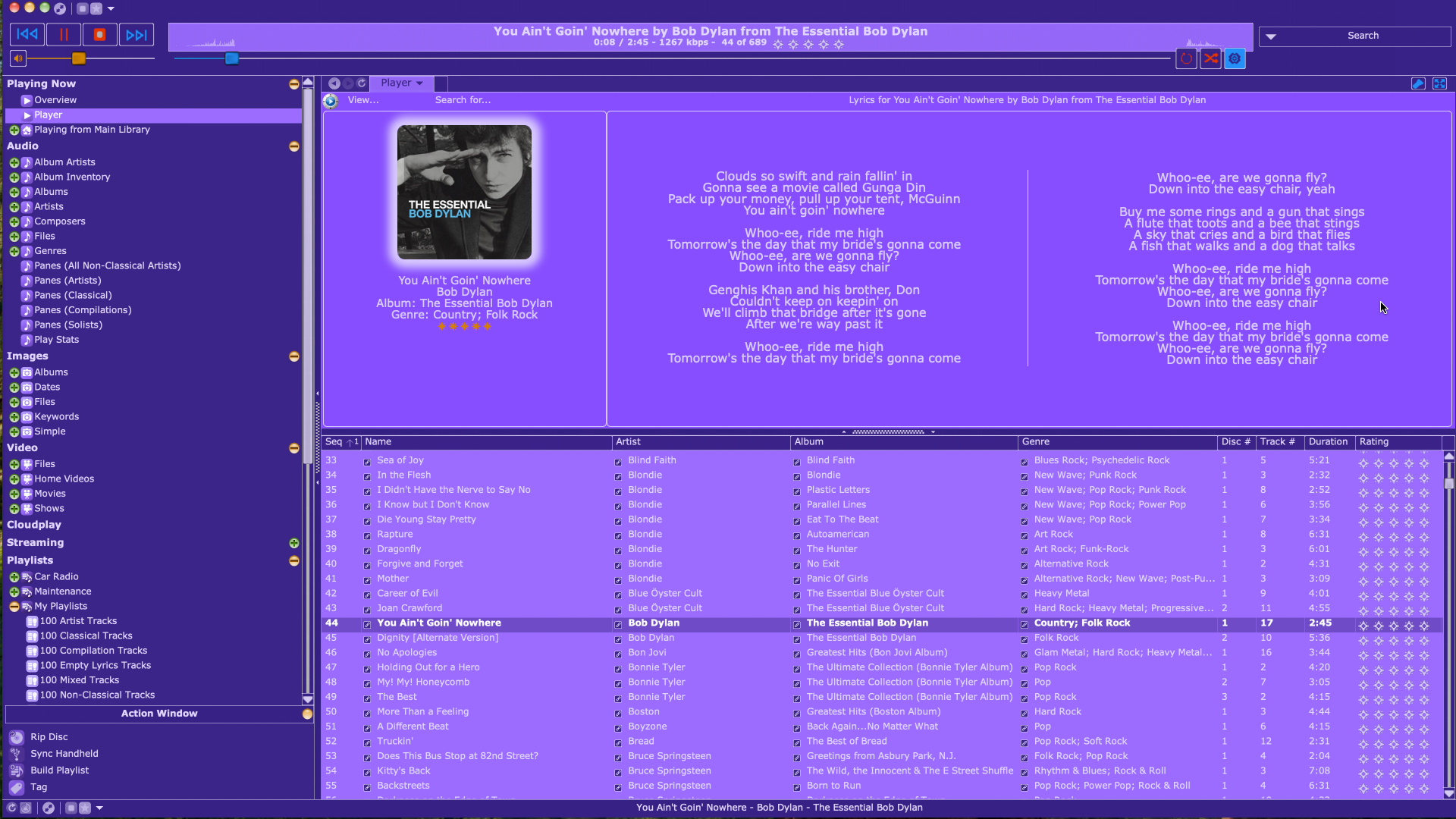Screen dimensions: 1456x819
Task: Click the square icon in the title bar
Action: click(x=83, y=8)
